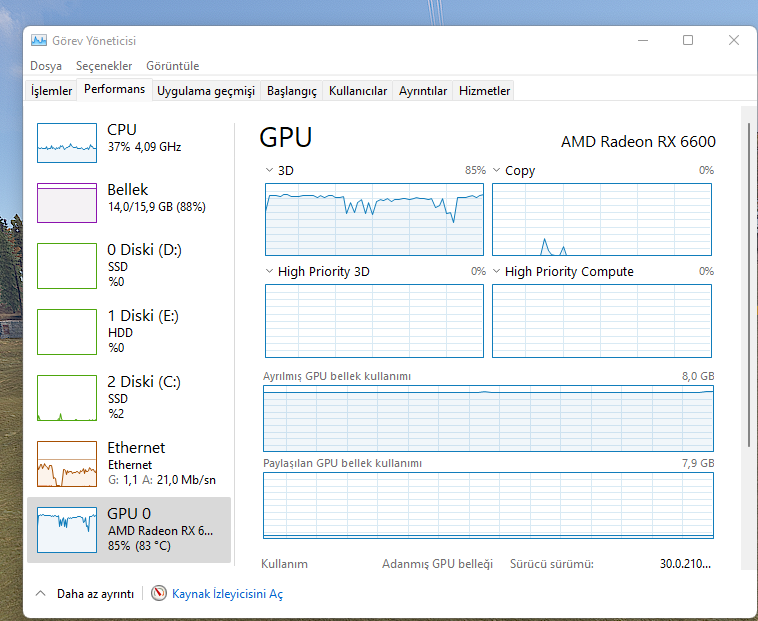This screenshot has height=621, width=758.
Task: Minimize the Görev Yöneticisi window
Action: pyautogui.click(x=642, y=40)
